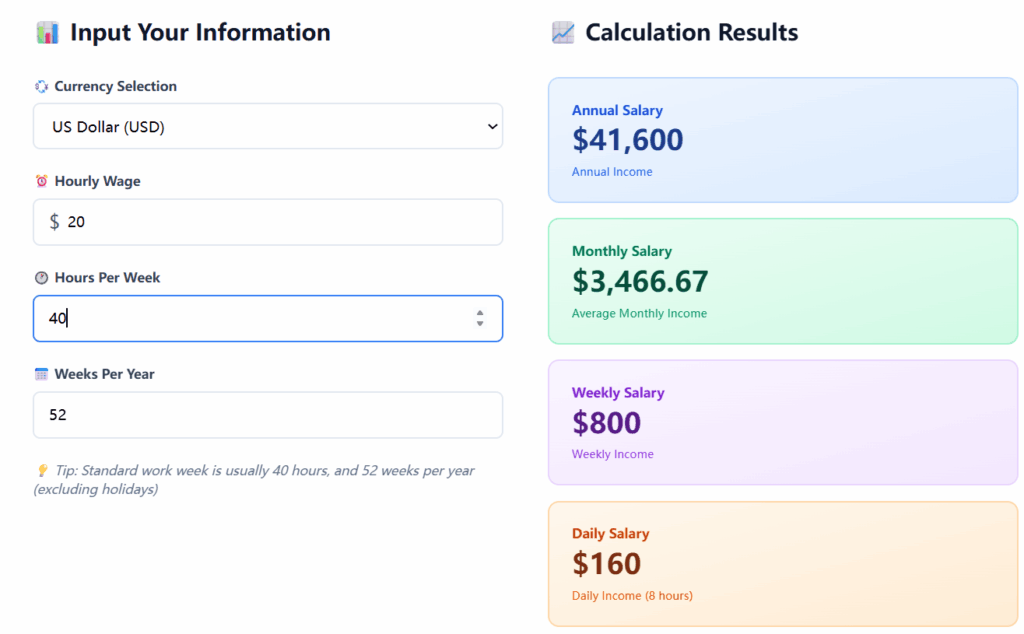Click the currency icon next to Currency Selection
The image size is (1024, 634).
(40, 86)
